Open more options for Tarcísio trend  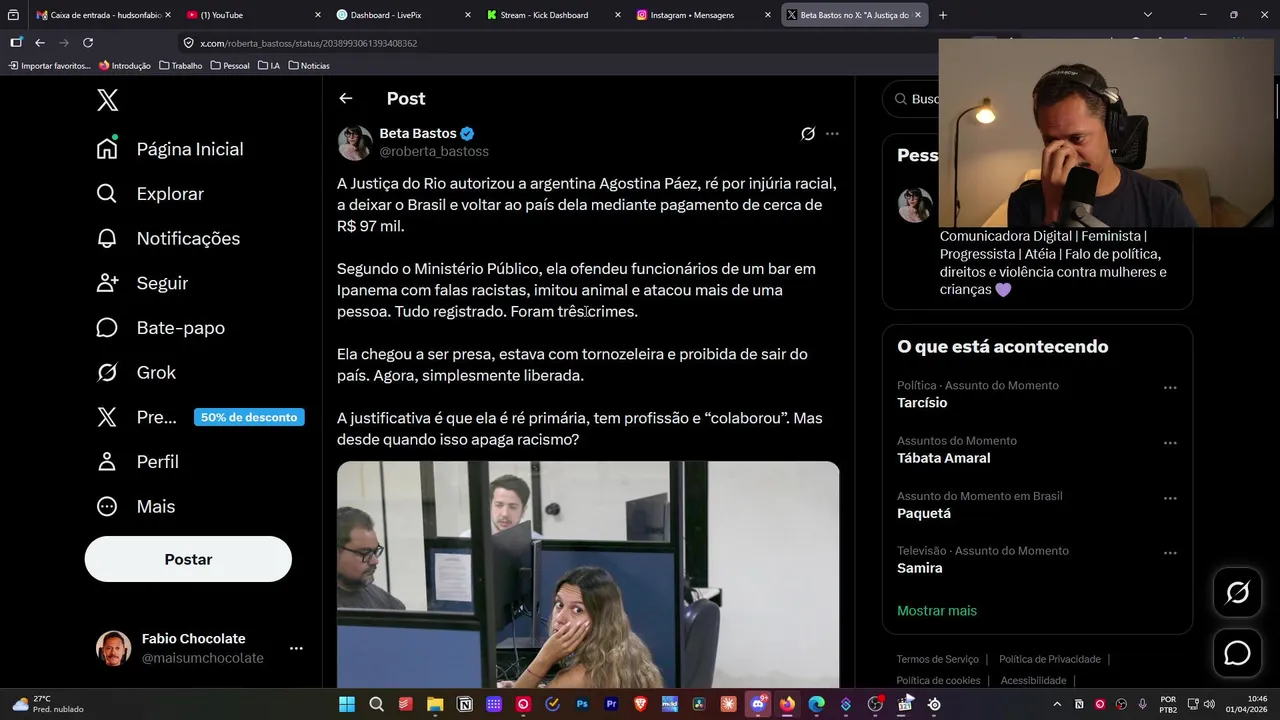point(1170,388)
